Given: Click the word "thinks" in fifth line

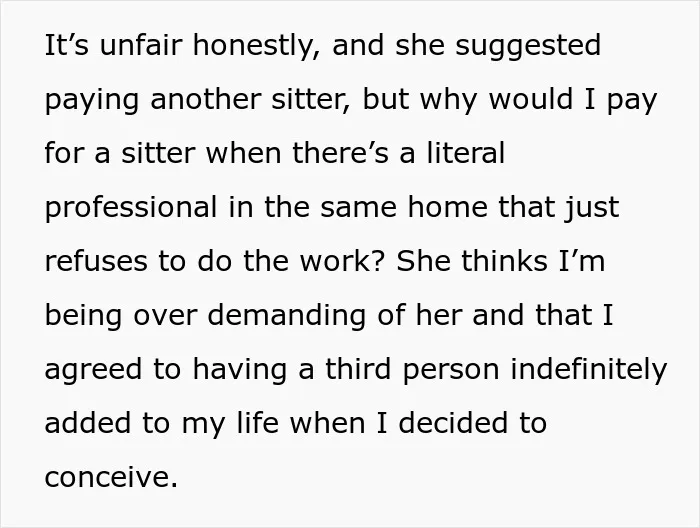Looking at the screenshot, I should click(504, 261).
